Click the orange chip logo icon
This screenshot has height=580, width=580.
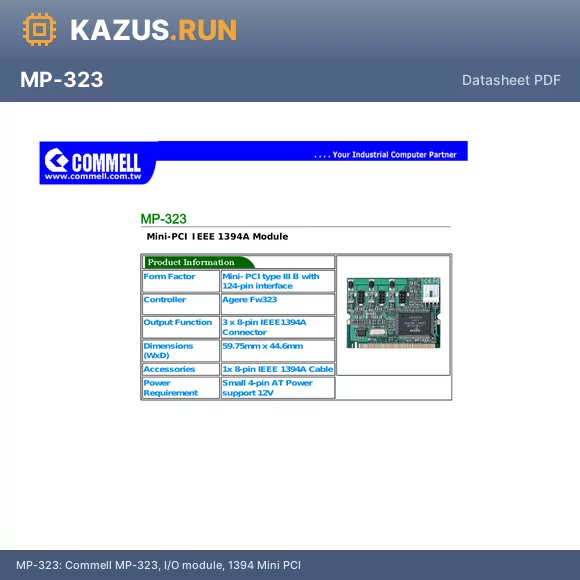tap(39, 29)
